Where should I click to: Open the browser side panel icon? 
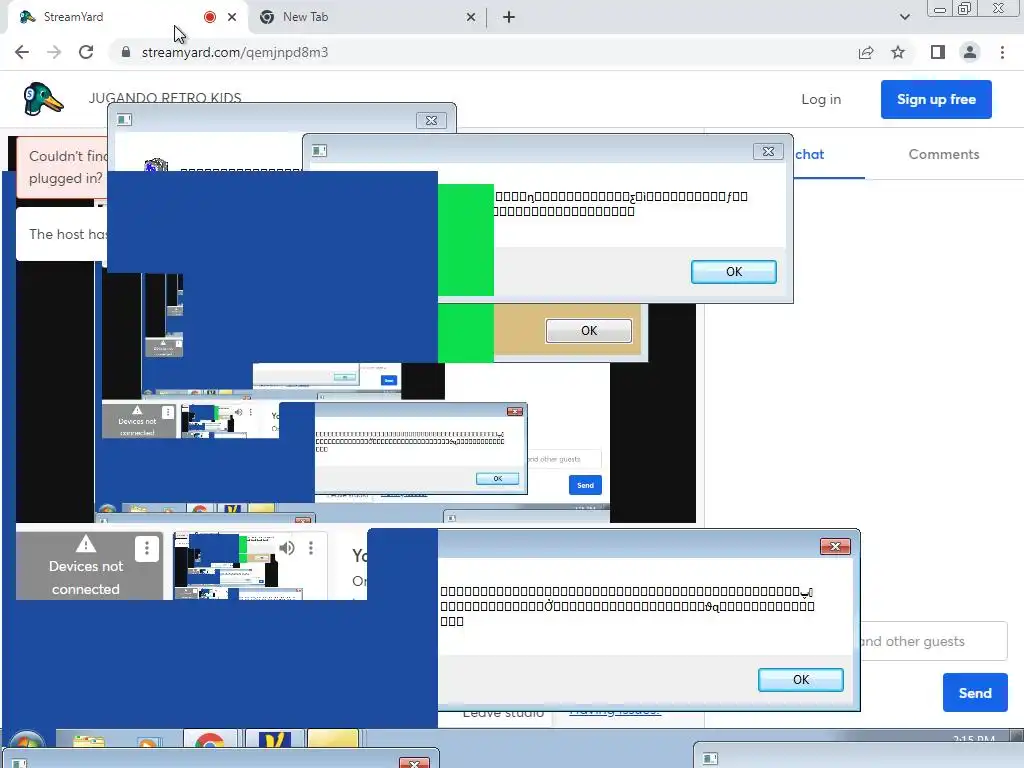(938, 52)
